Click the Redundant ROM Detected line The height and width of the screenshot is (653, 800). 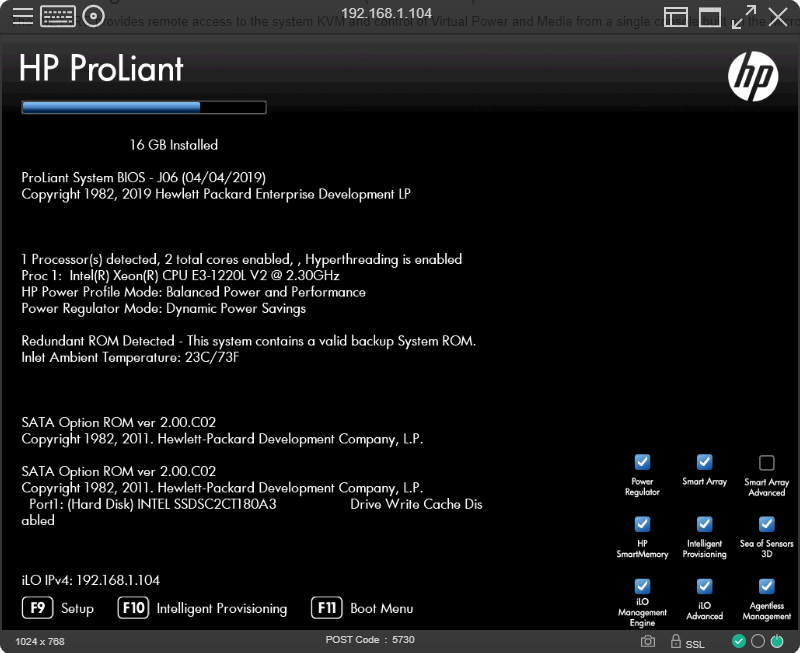pyautogui.click(x=248, y=341)
